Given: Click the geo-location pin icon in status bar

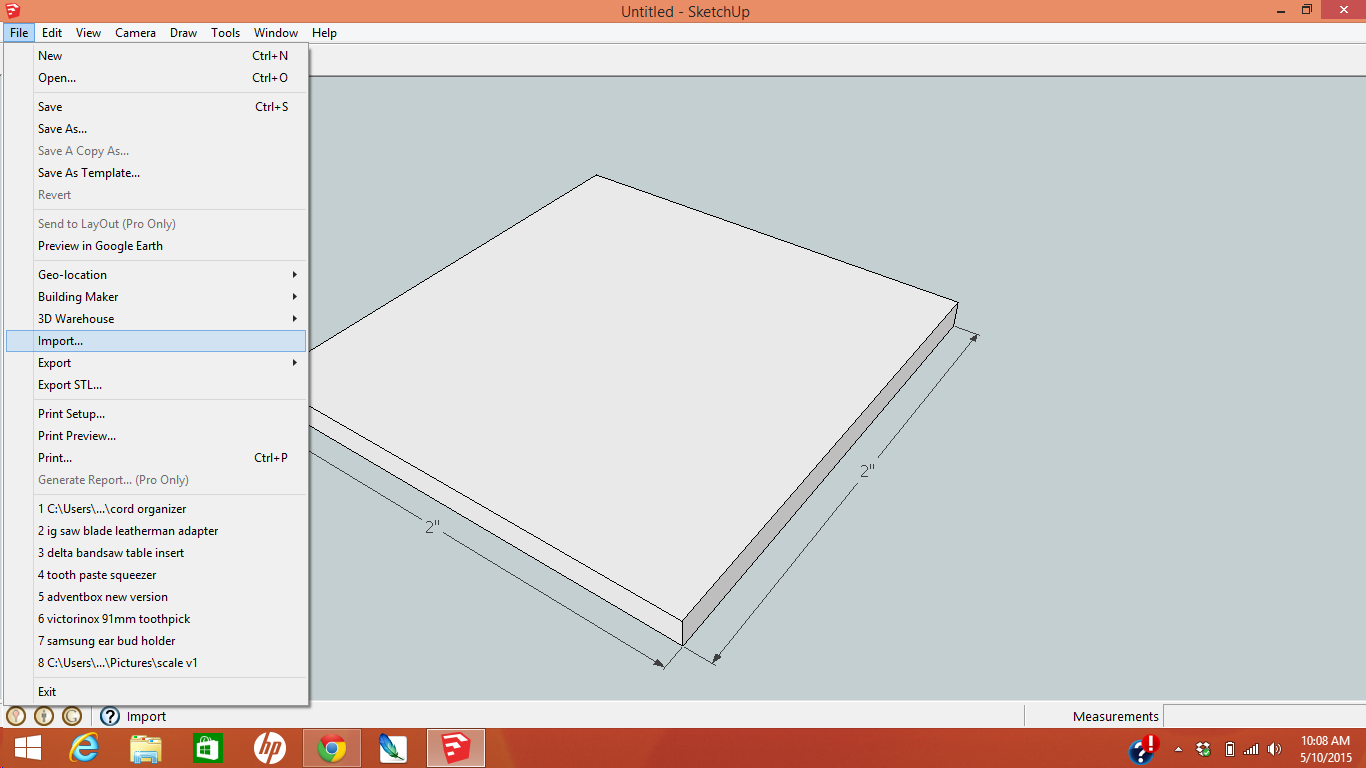Looking at the screenshot, I should [16, 716].
